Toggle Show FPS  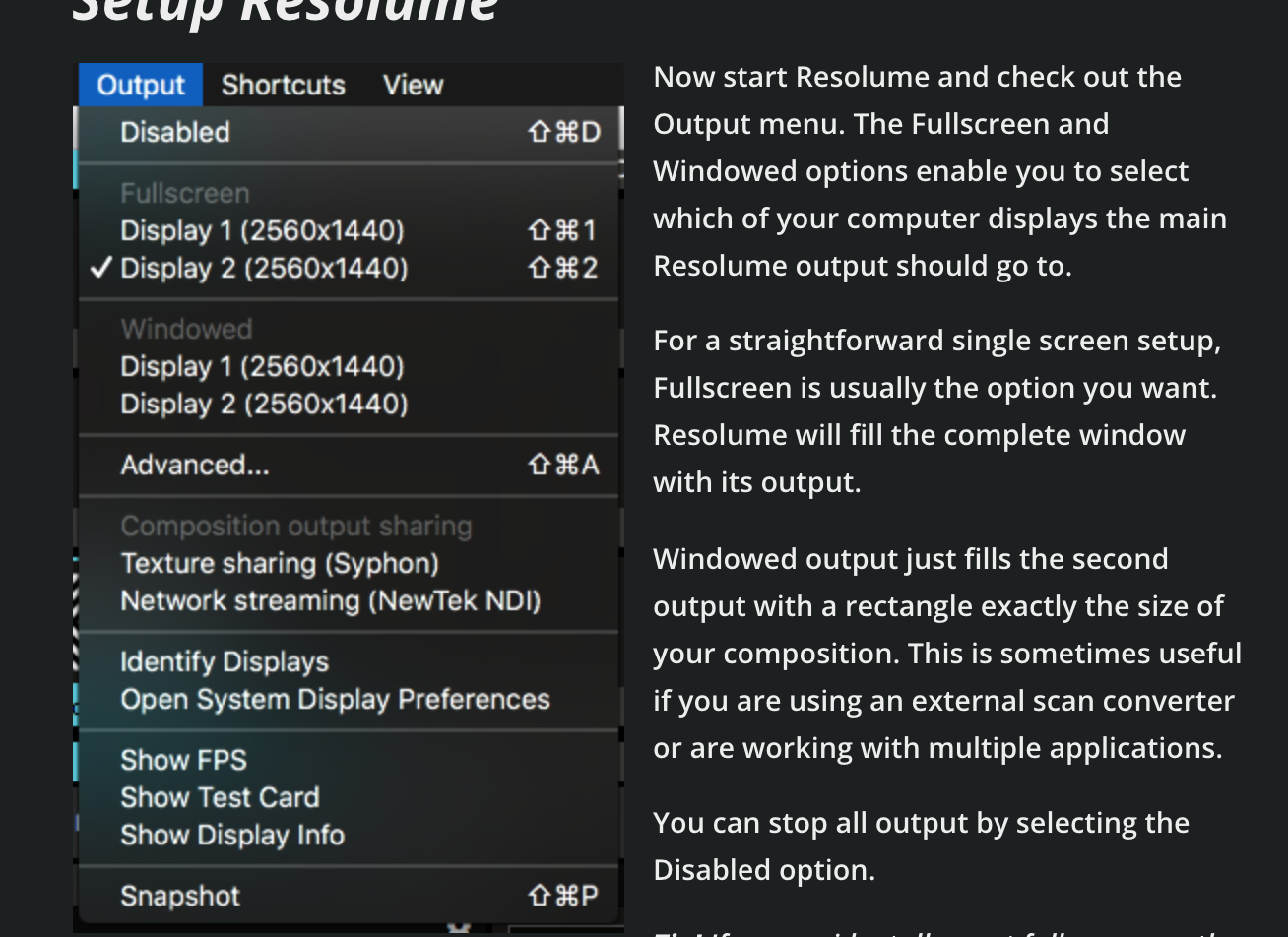coord(183,761)
